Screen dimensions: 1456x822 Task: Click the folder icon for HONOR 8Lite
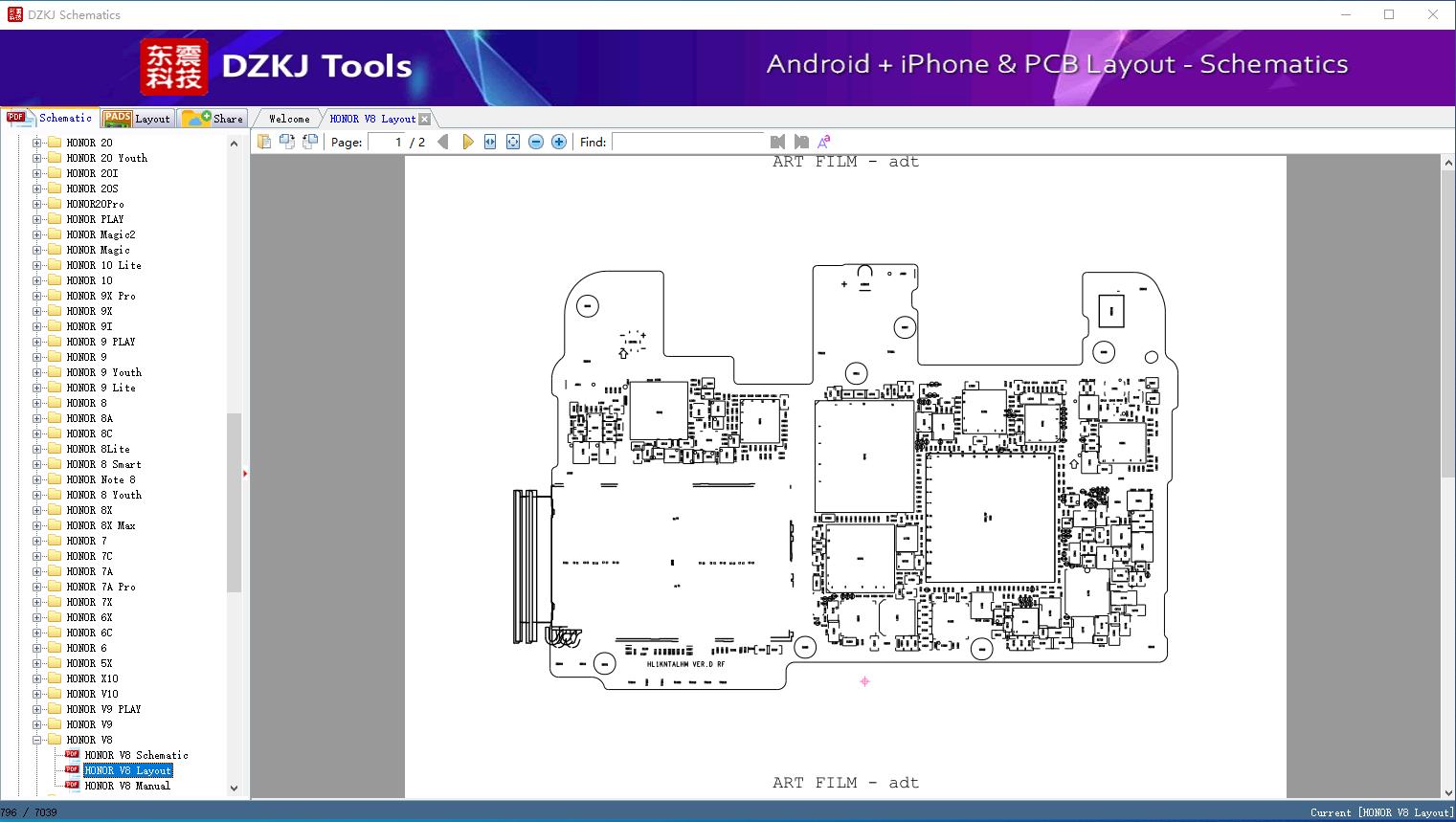pyautogui.click(x=55, y=449)
